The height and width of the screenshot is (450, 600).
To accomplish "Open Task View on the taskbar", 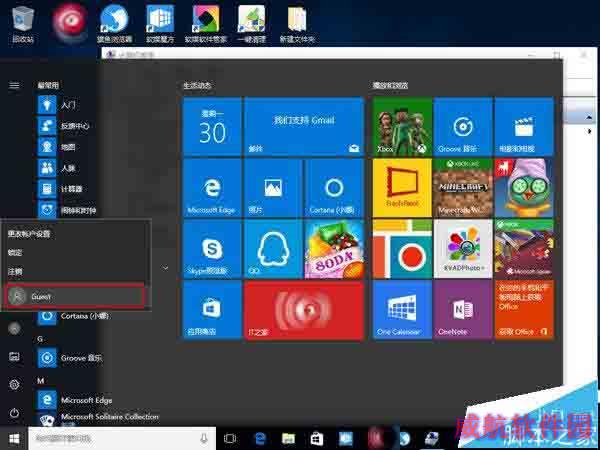I will click(230, 439).
